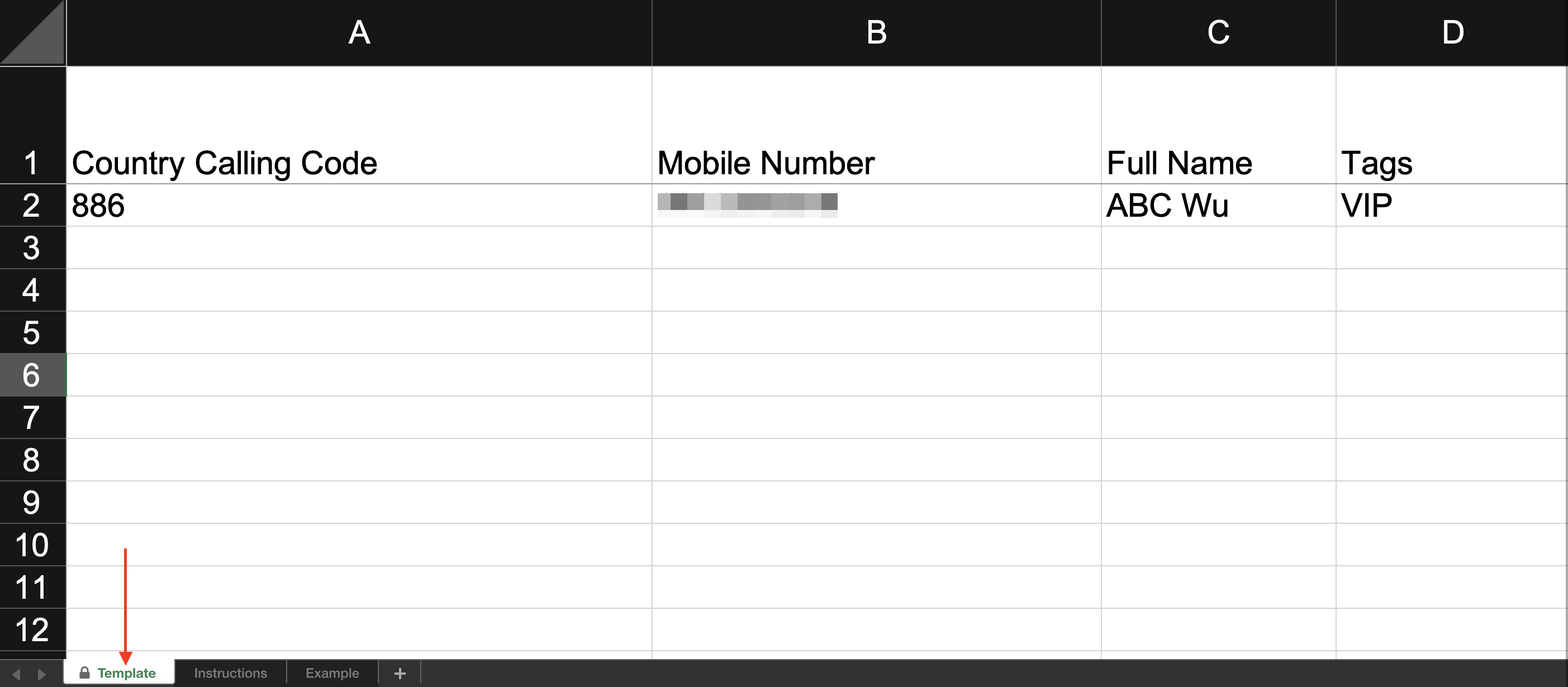Click the Country Calling Code header cell
The width and height of the screenshot is (1568, 687).
point(359,125)
